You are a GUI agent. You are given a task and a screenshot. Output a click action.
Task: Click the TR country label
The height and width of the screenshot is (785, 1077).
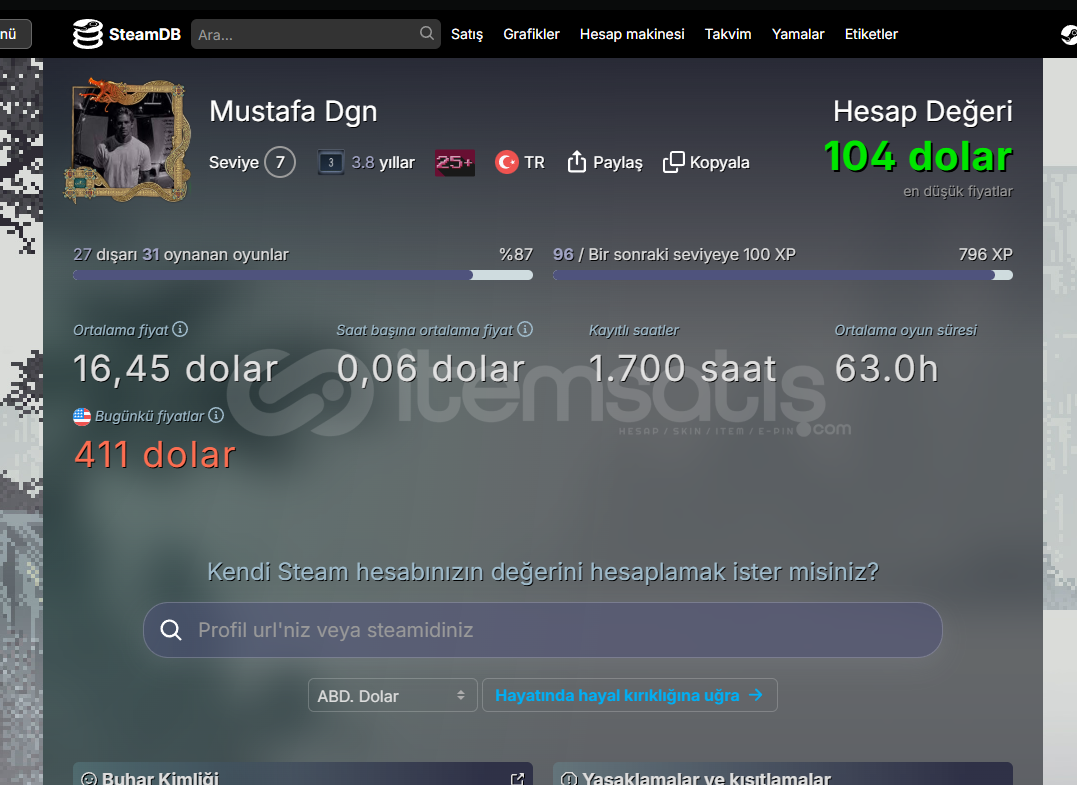click(534, 163)
